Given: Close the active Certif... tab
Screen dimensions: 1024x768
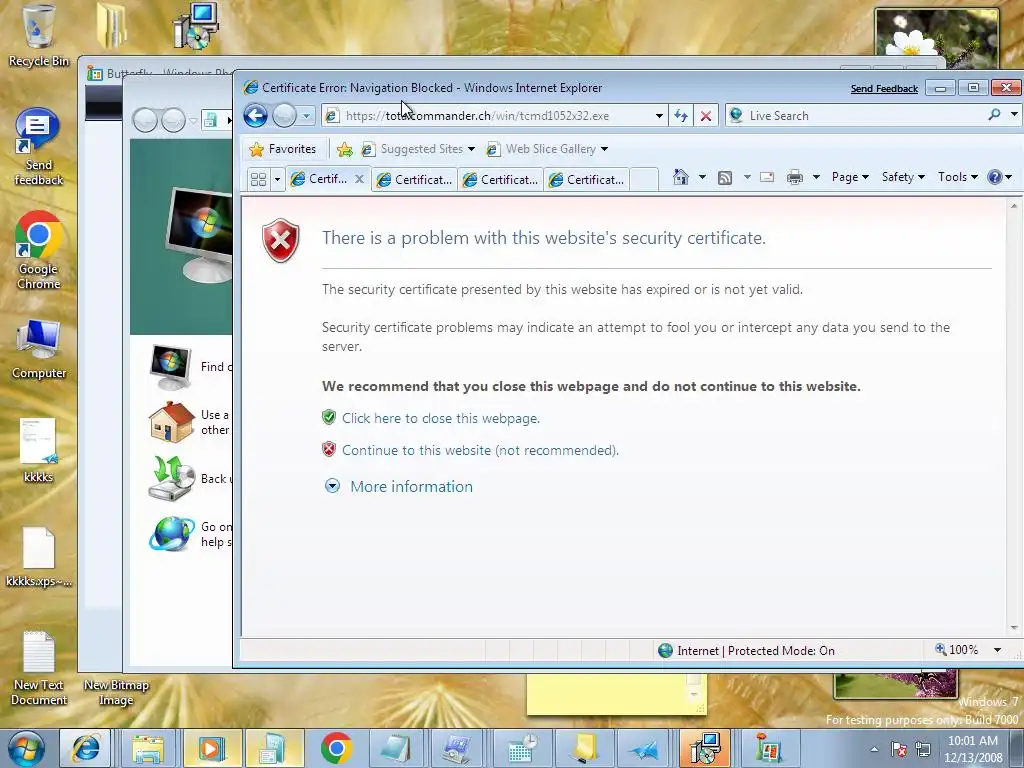Looking at the screenshot, I should tap(359, 179).
